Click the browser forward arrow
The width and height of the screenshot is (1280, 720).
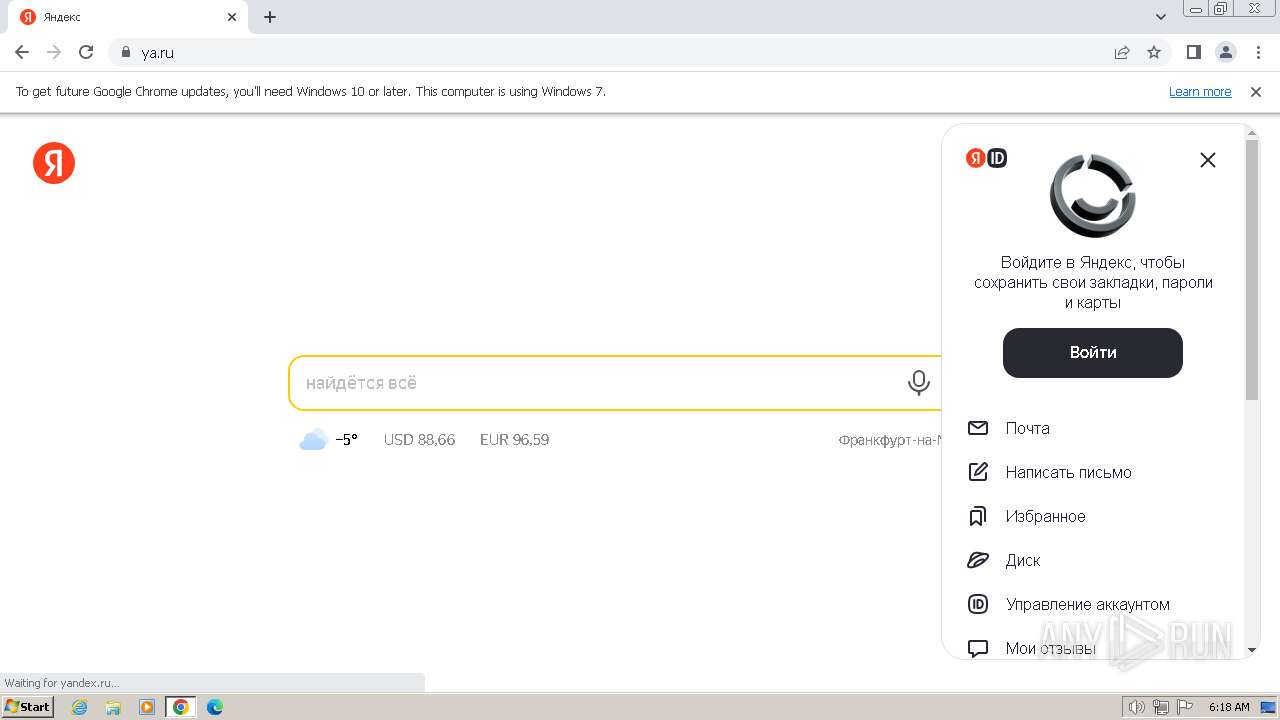point(54,52)
